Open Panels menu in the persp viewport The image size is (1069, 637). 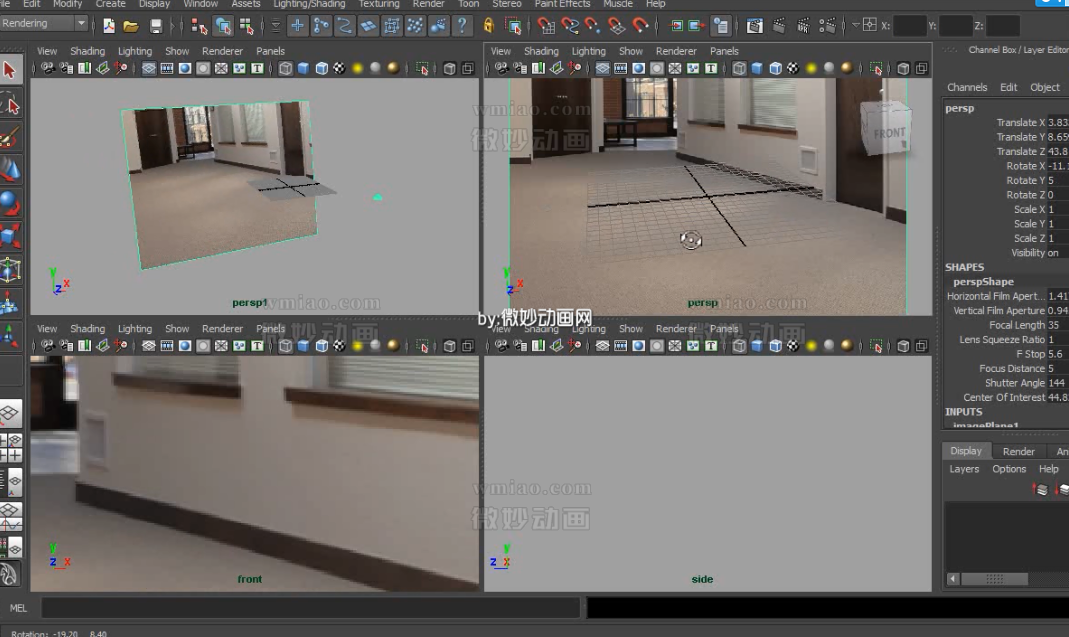(724, 51)
